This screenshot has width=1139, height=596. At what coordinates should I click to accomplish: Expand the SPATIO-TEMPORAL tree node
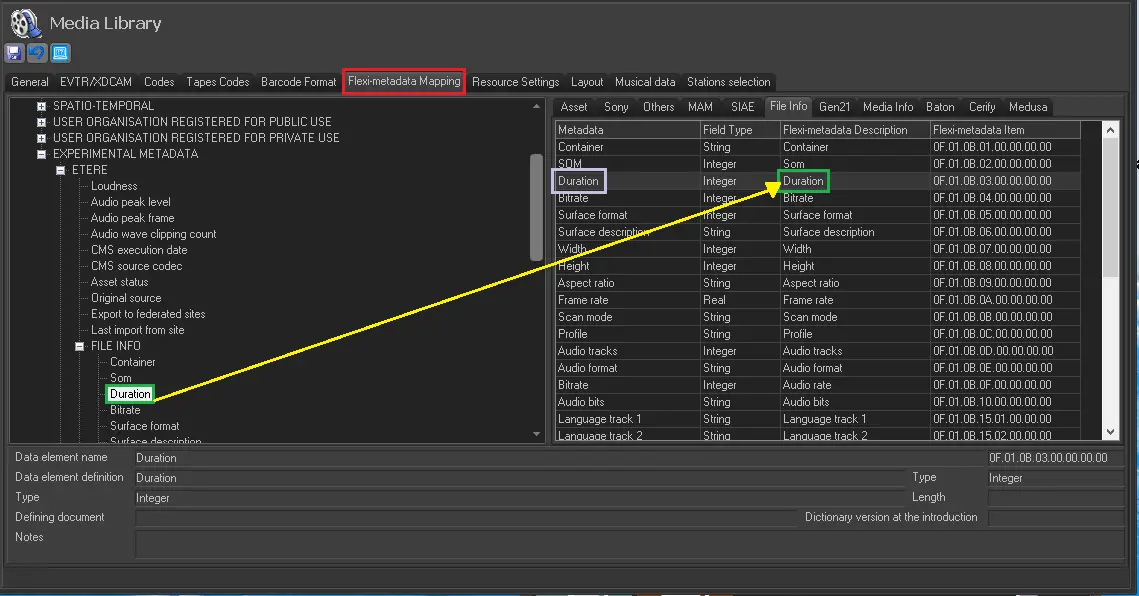[42, 106]
